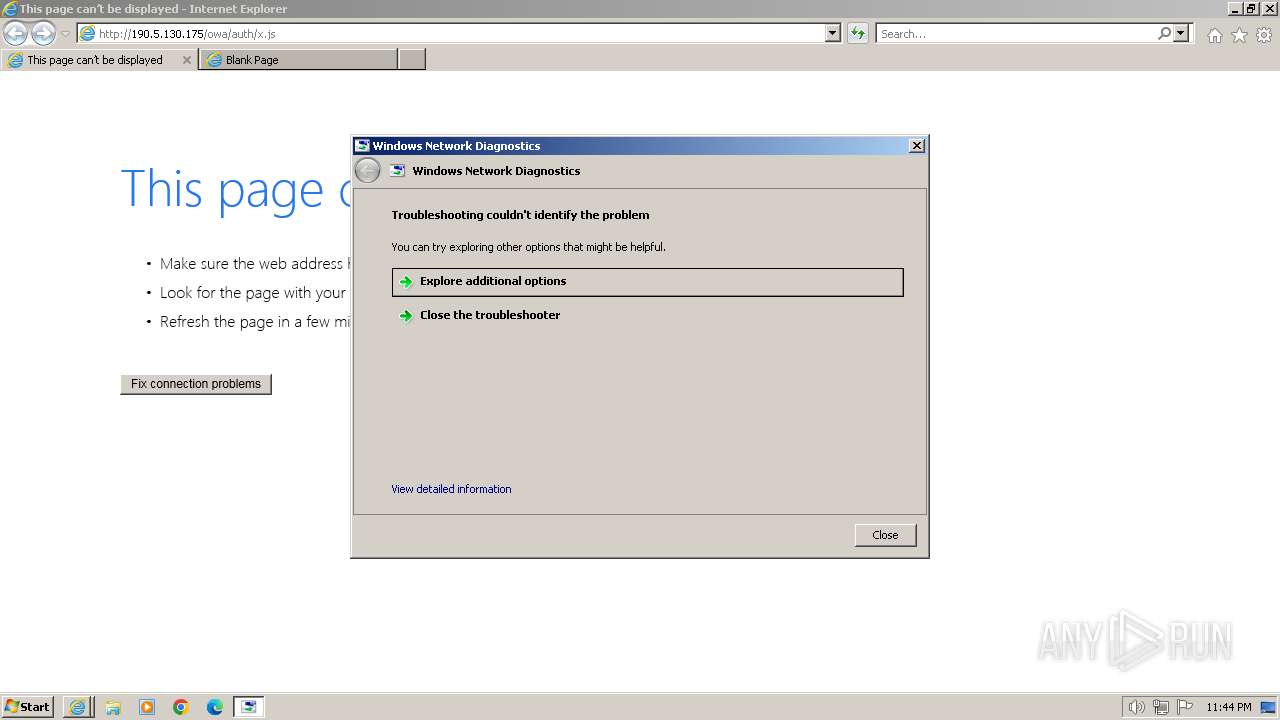Open the File Explorer taskbar icon
This screenshot has height=720, width=1280.
click(113, 707)
